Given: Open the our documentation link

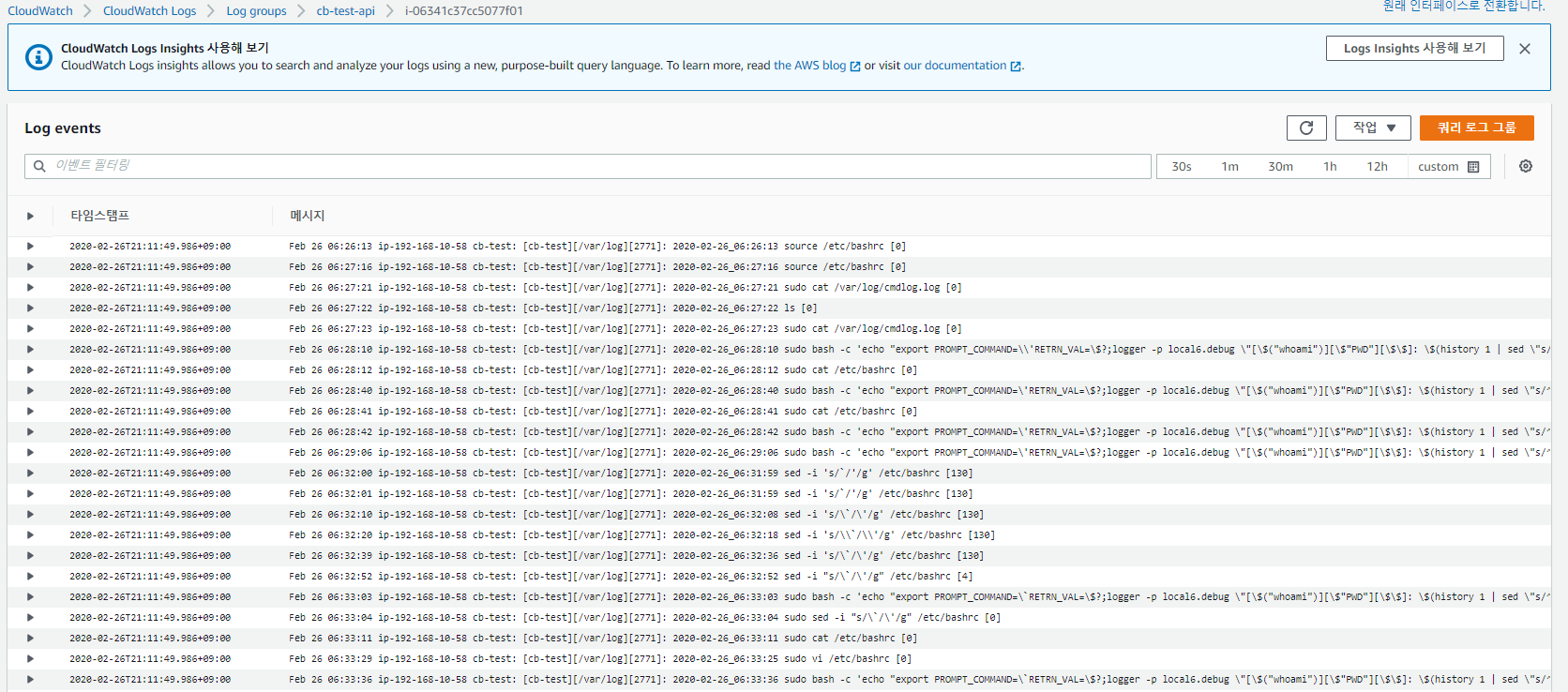Looking at the screenshot, I should pos(955,66).
